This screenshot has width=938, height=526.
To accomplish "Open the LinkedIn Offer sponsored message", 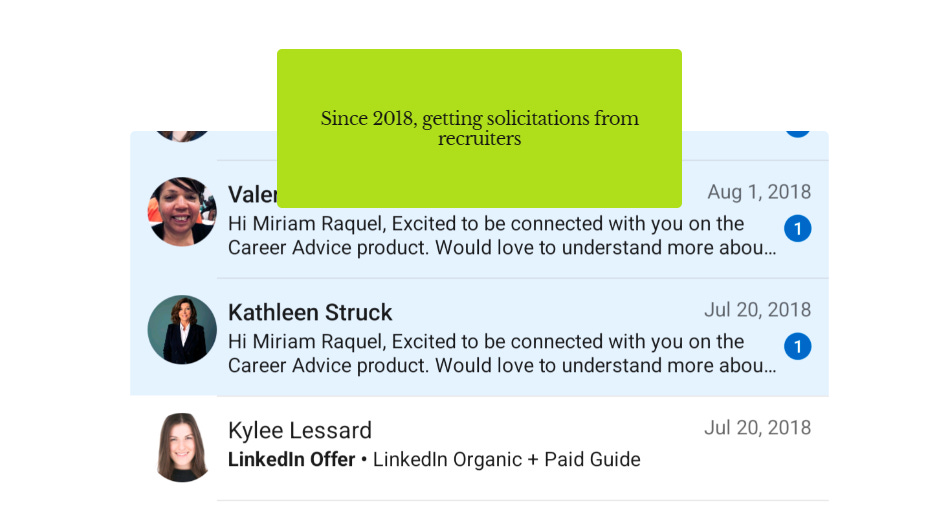I will coord(480,448).
